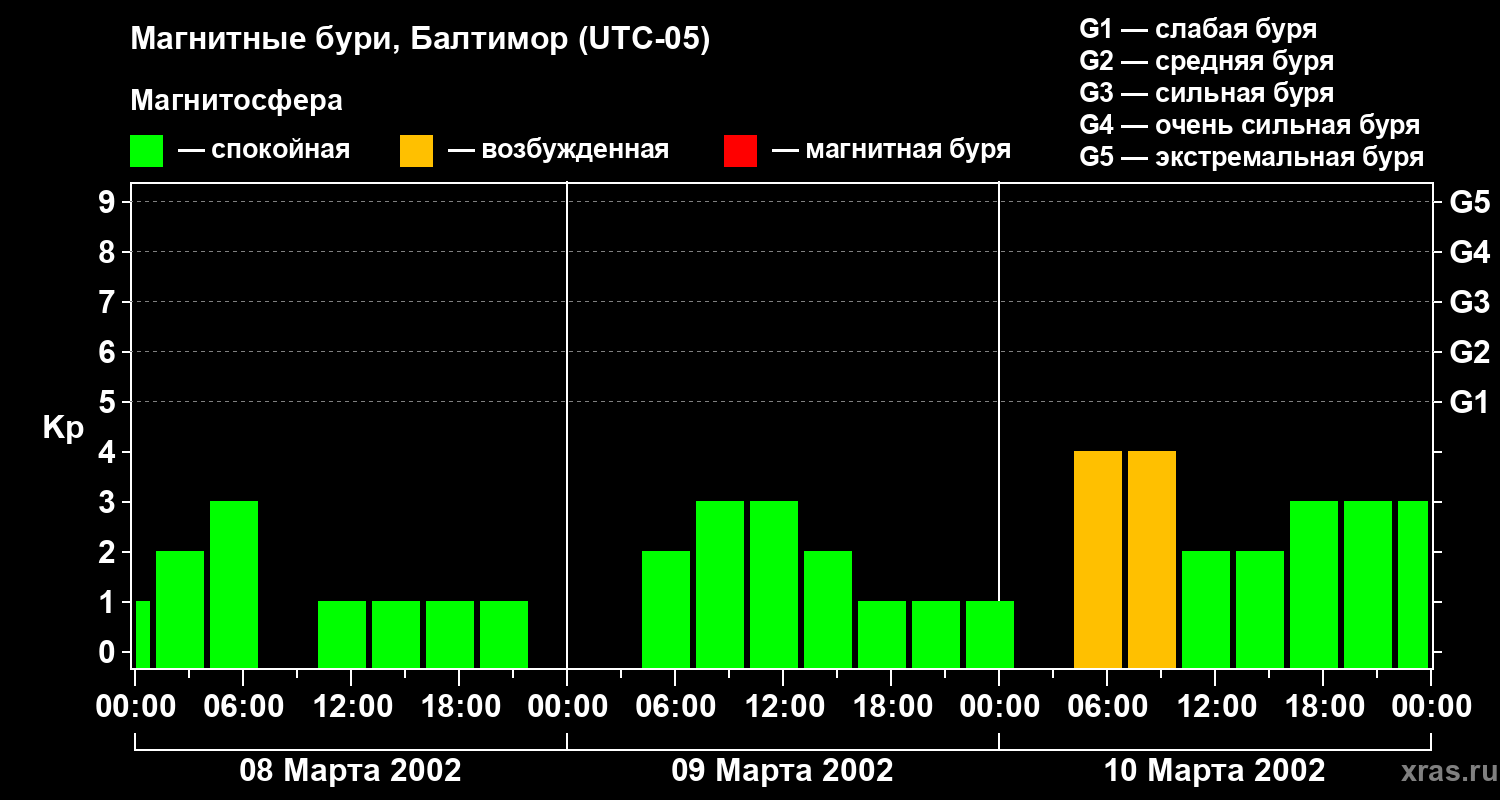Click the G1 mark on the right axis
Screen dimensions: 1500x800
(x=1470, y=402)
